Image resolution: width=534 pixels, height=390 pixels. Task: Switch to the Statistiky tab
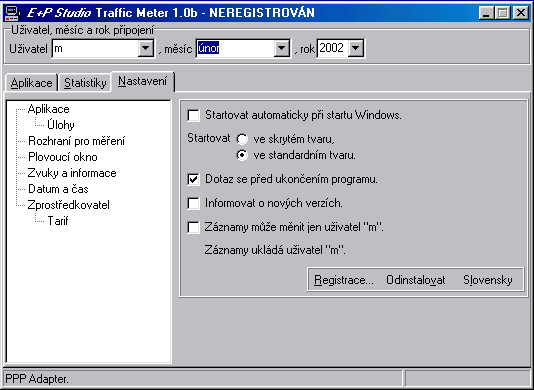(x=85, y=83)
